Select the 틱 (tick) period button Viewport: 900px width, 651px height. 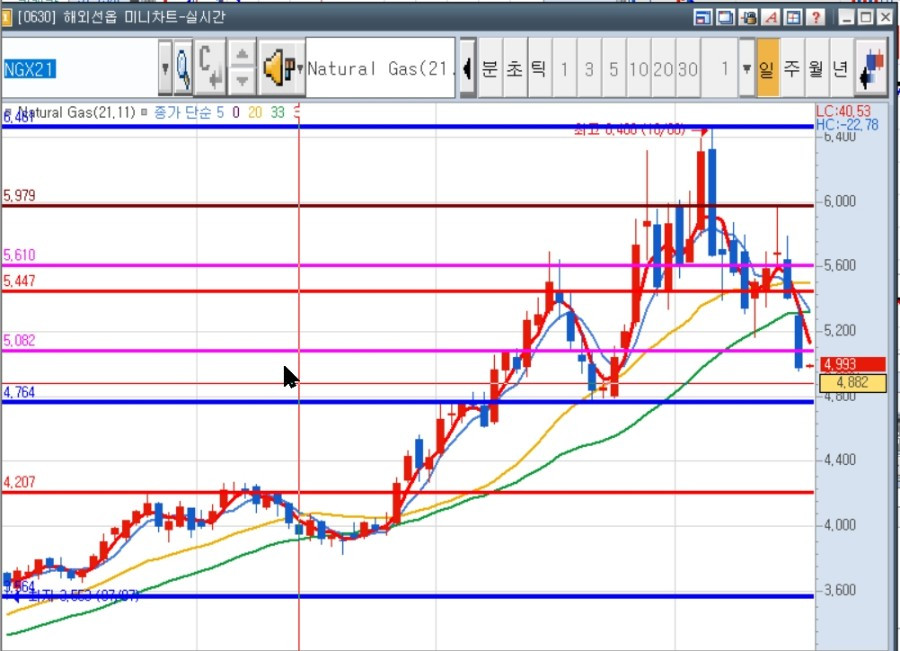[x=539, y=68]
